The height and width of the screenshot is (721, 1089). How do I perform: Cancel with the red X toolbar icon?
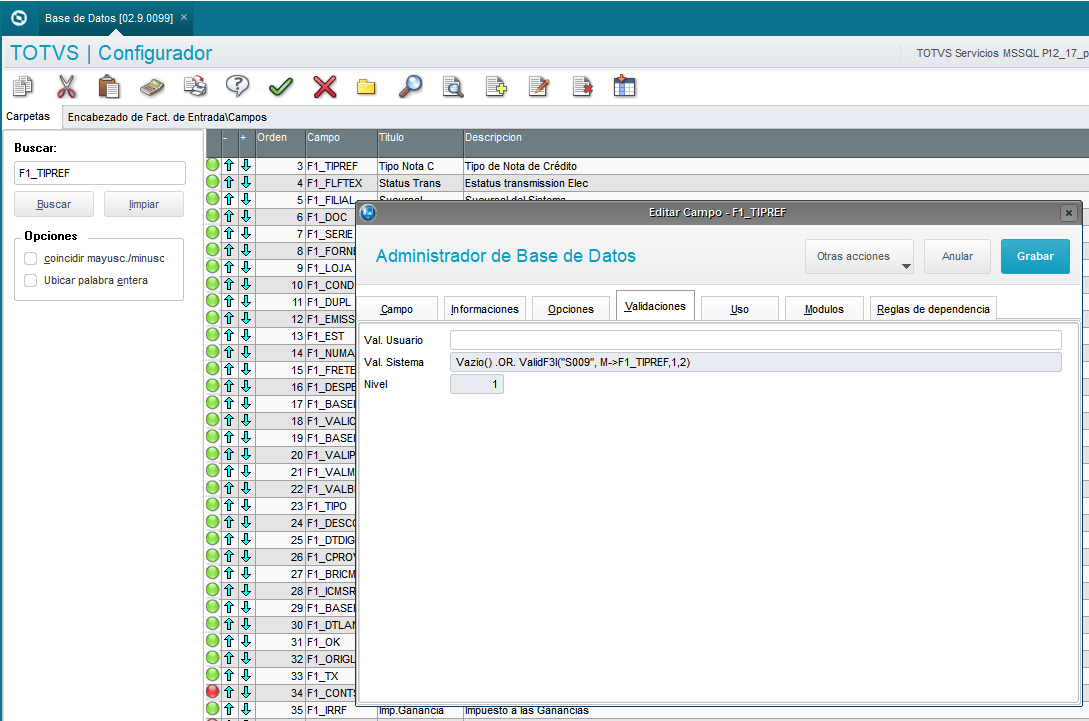[x=324, y=87]
